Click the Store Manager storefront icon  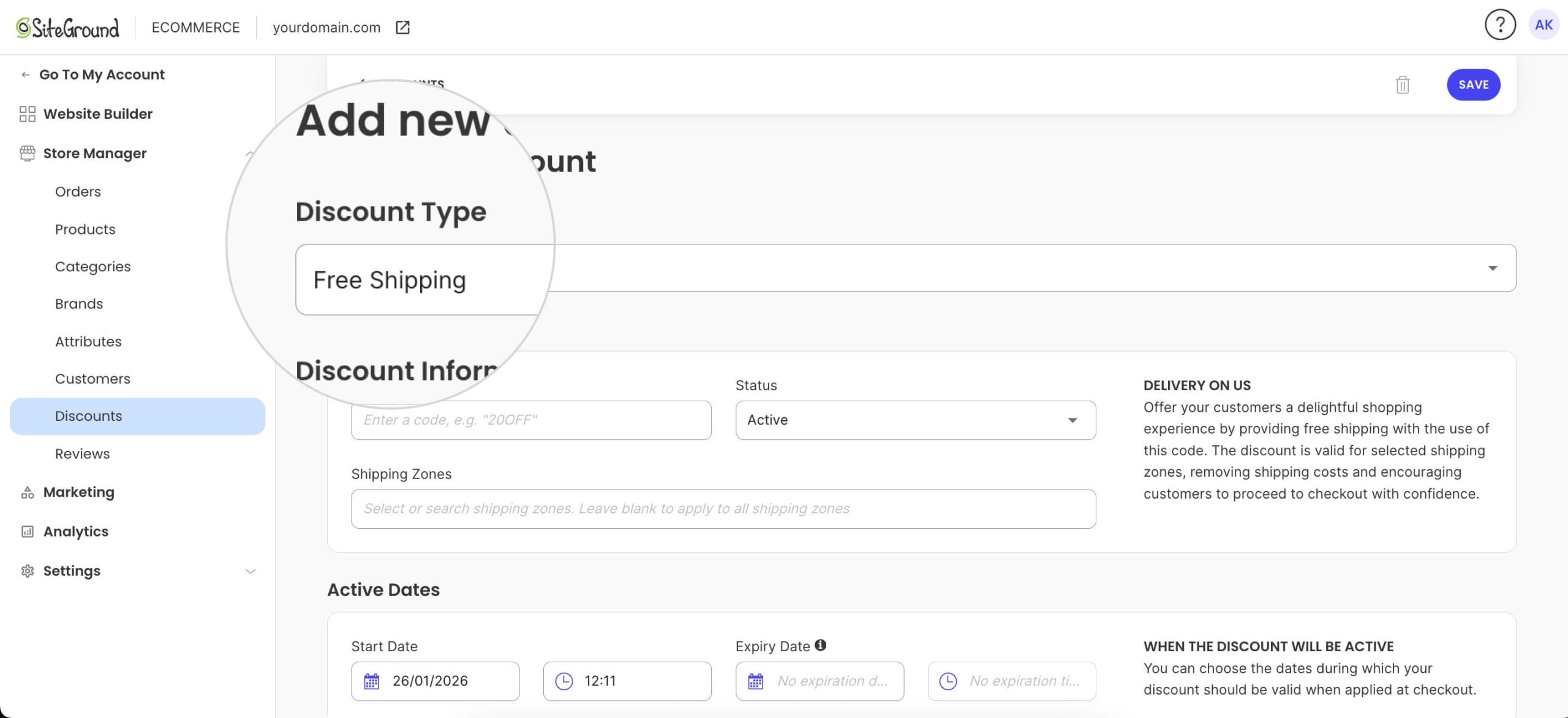pos(28,153)
